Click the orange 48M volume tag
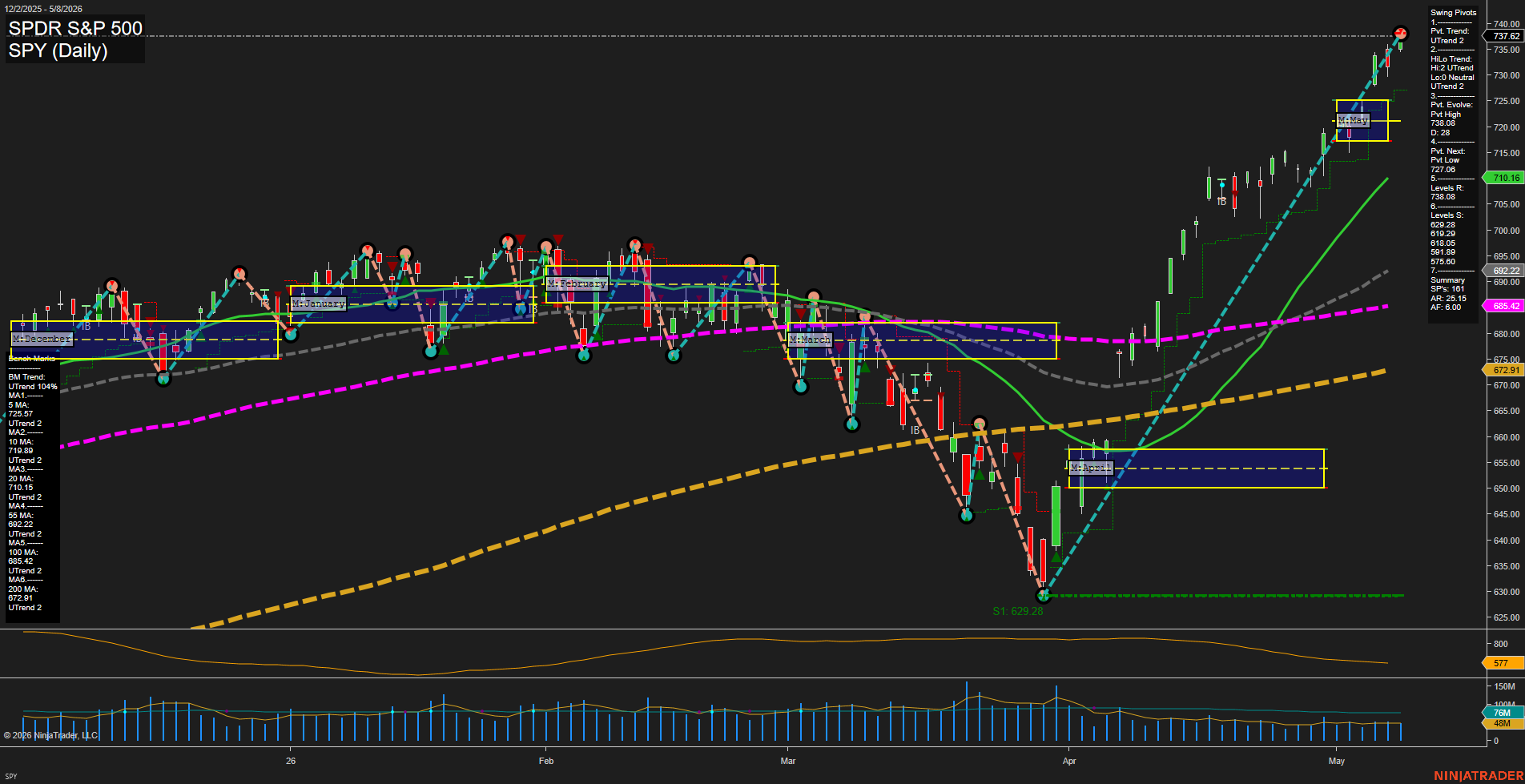Viewport: 1525px width, 784px height. [1503, 723]
